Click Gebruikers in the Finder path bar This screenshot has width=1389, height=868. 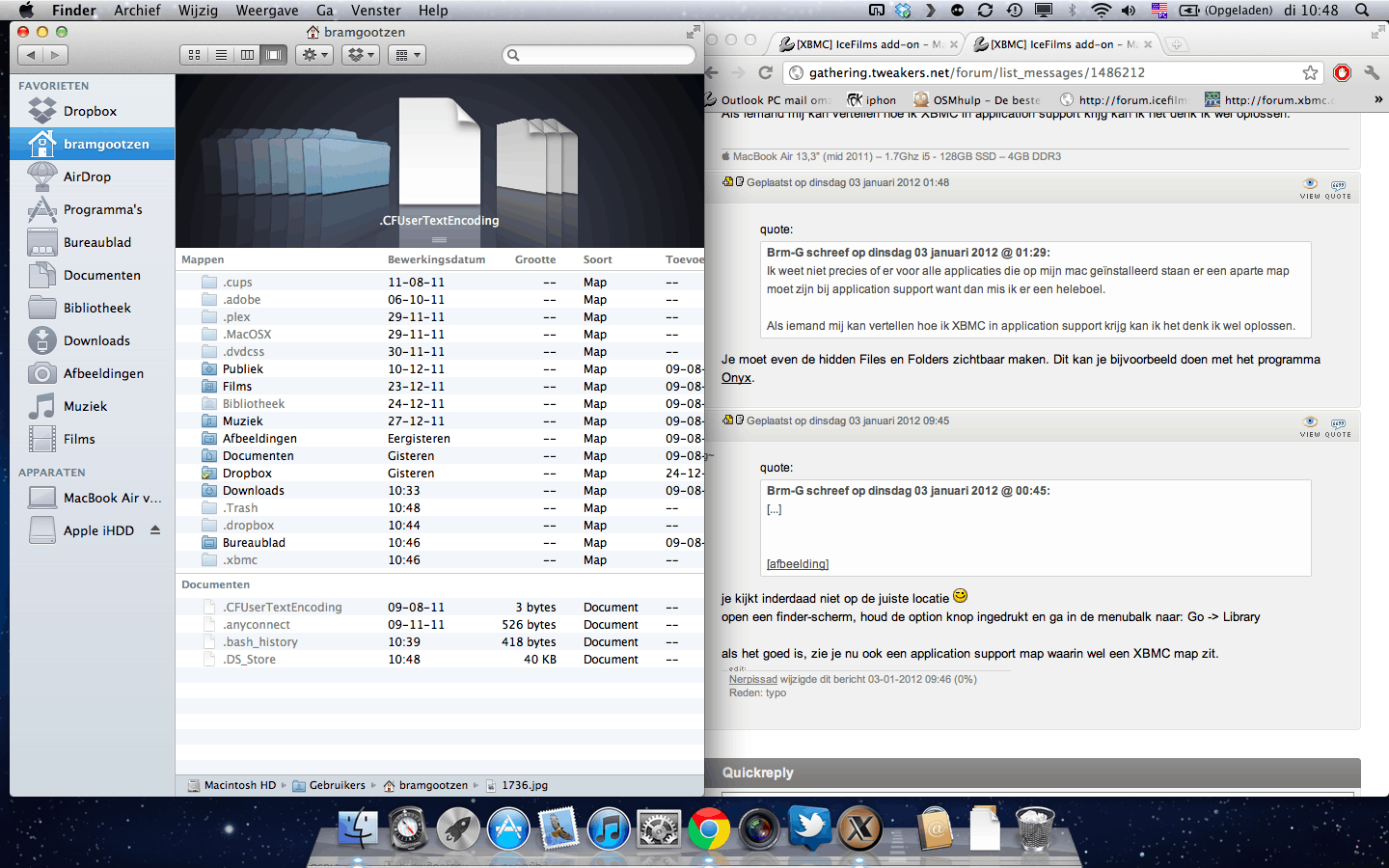point(329,785)
